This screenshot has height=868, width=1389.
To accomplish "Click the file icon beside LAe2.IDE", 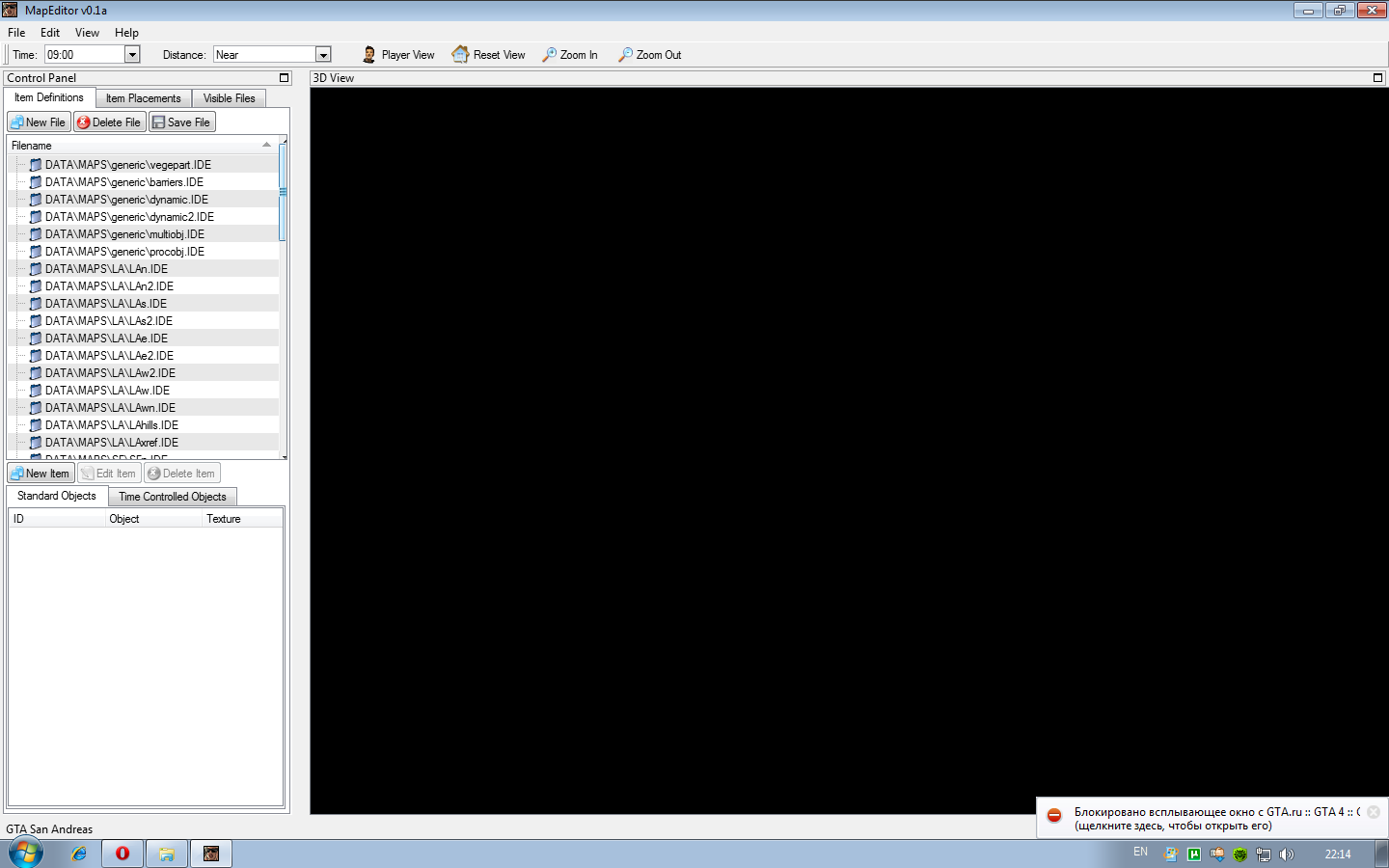I will click(x=36, y=356).
